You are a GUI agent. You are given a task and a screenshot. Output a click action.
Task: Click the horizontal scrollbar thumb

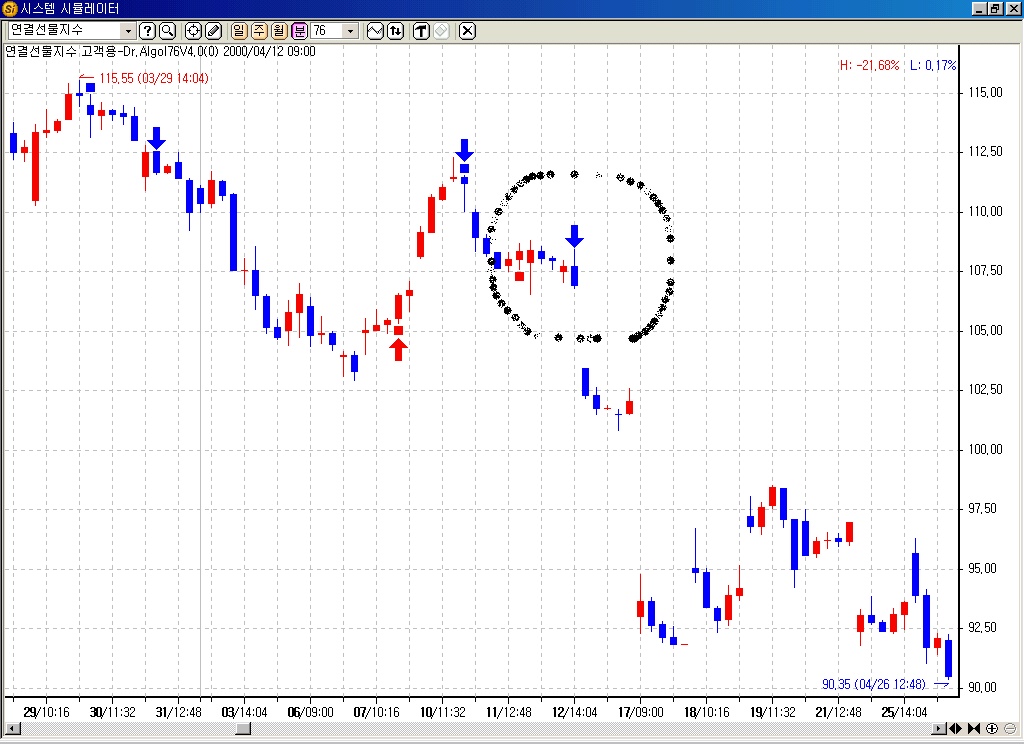click(243, 728)
